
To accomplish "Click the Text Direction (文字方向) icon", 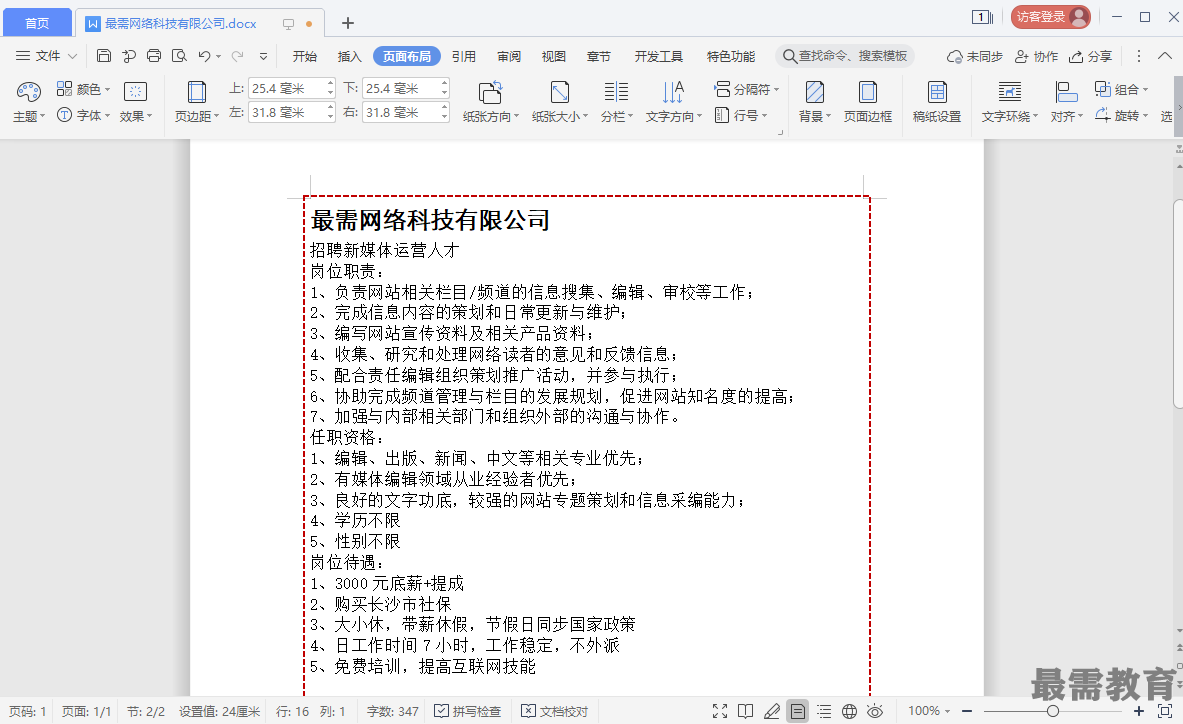I will 673,92.
